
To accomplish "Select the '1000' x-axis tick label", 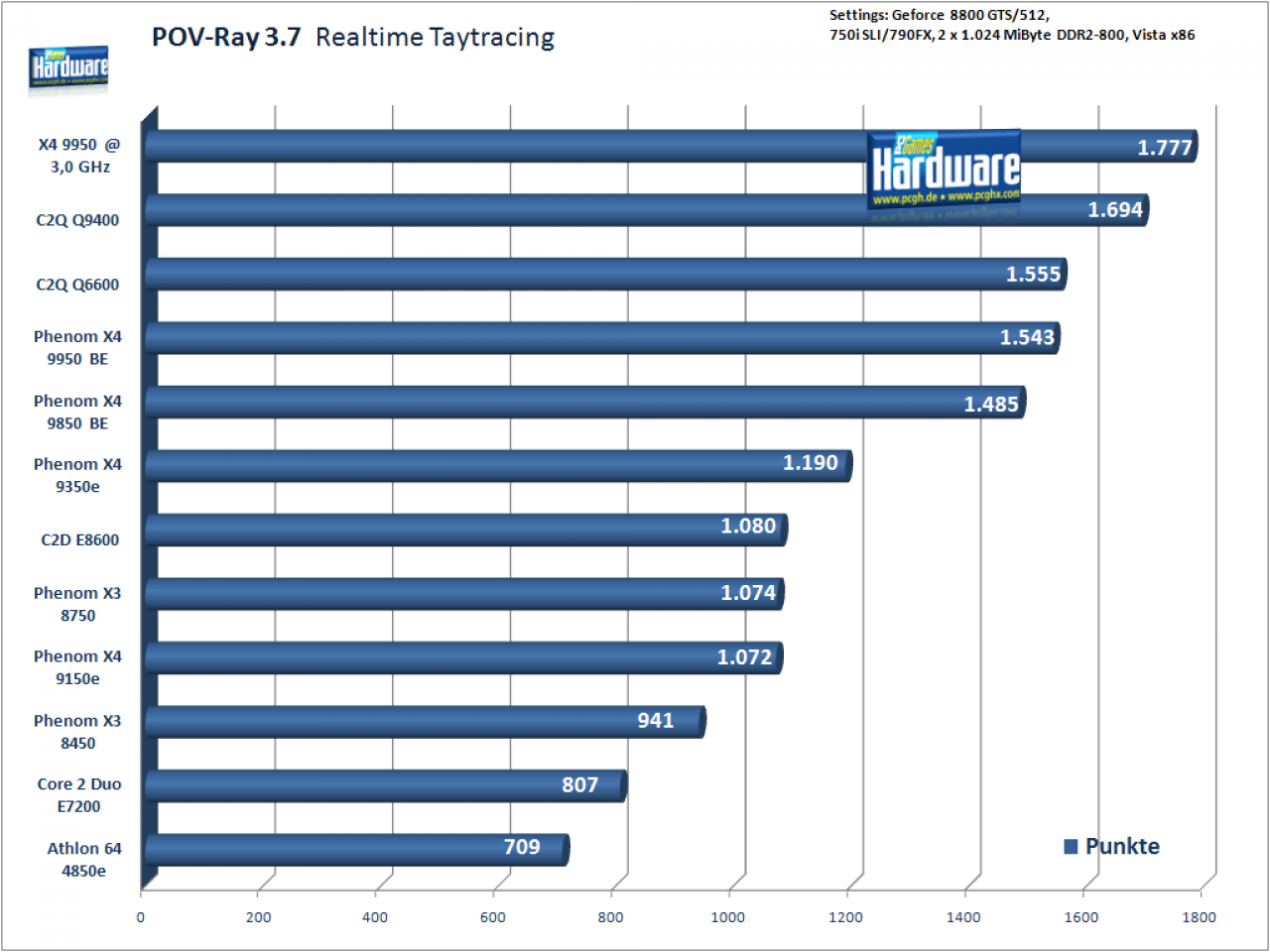I will [x=727, y=917].
